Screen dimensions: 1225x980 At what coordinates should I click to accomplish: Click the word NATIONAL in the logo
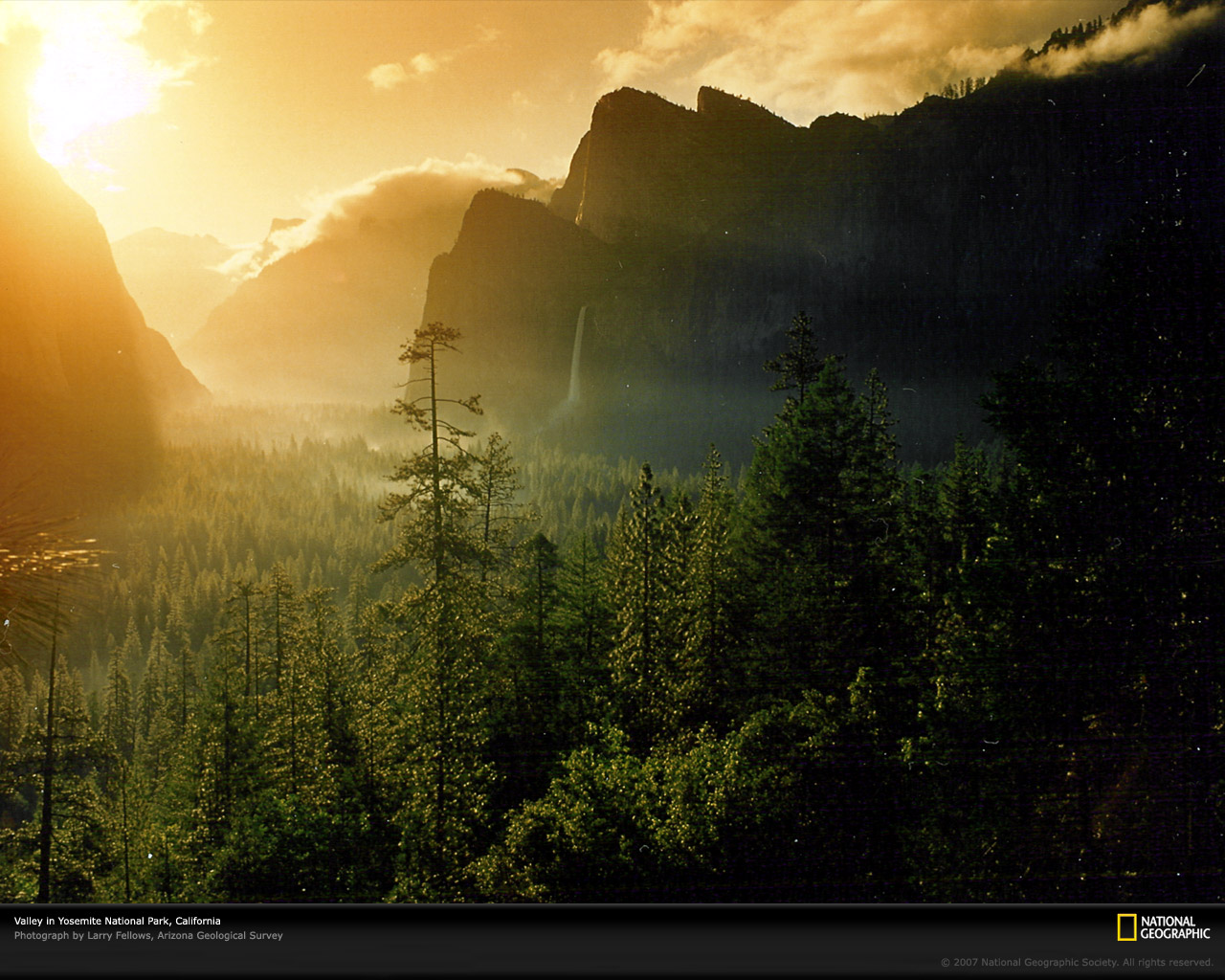point(1168,922)
